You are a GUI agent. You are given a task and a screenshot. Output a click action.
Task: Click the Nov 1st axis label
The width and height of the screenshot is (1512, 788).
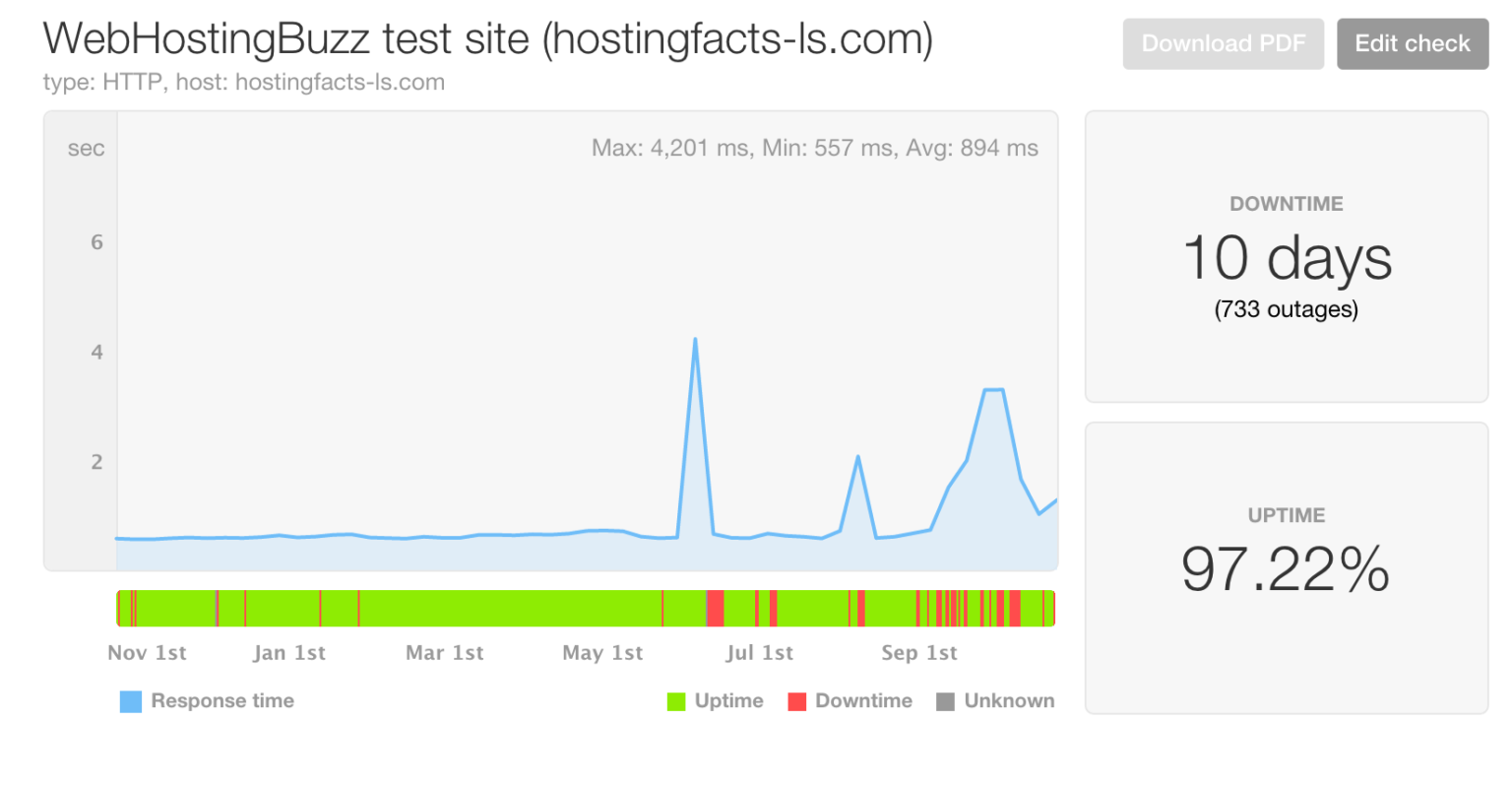click(x=147, y=652)
